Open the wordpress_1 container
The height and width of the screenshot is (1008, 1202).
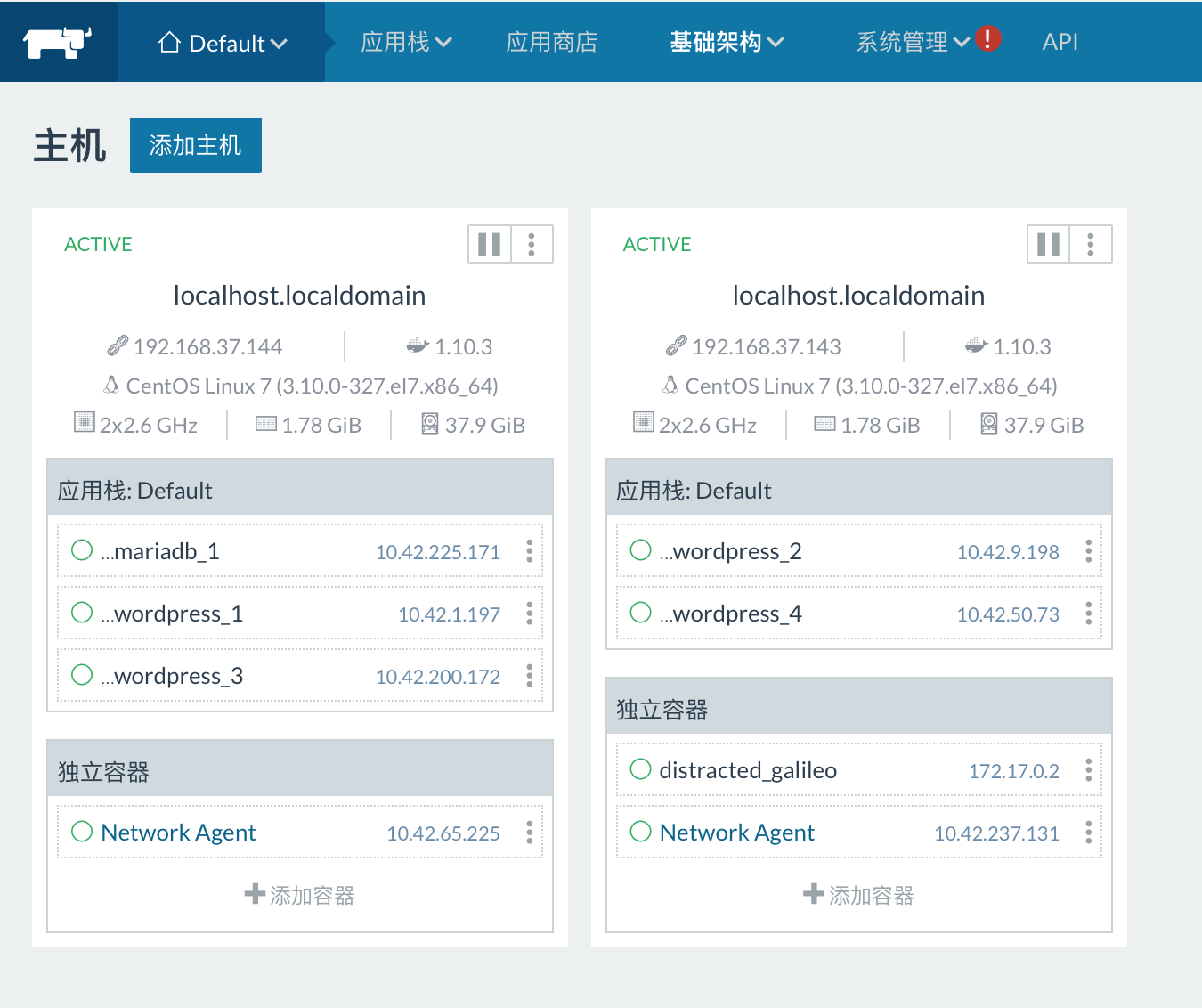coord(172,614)
